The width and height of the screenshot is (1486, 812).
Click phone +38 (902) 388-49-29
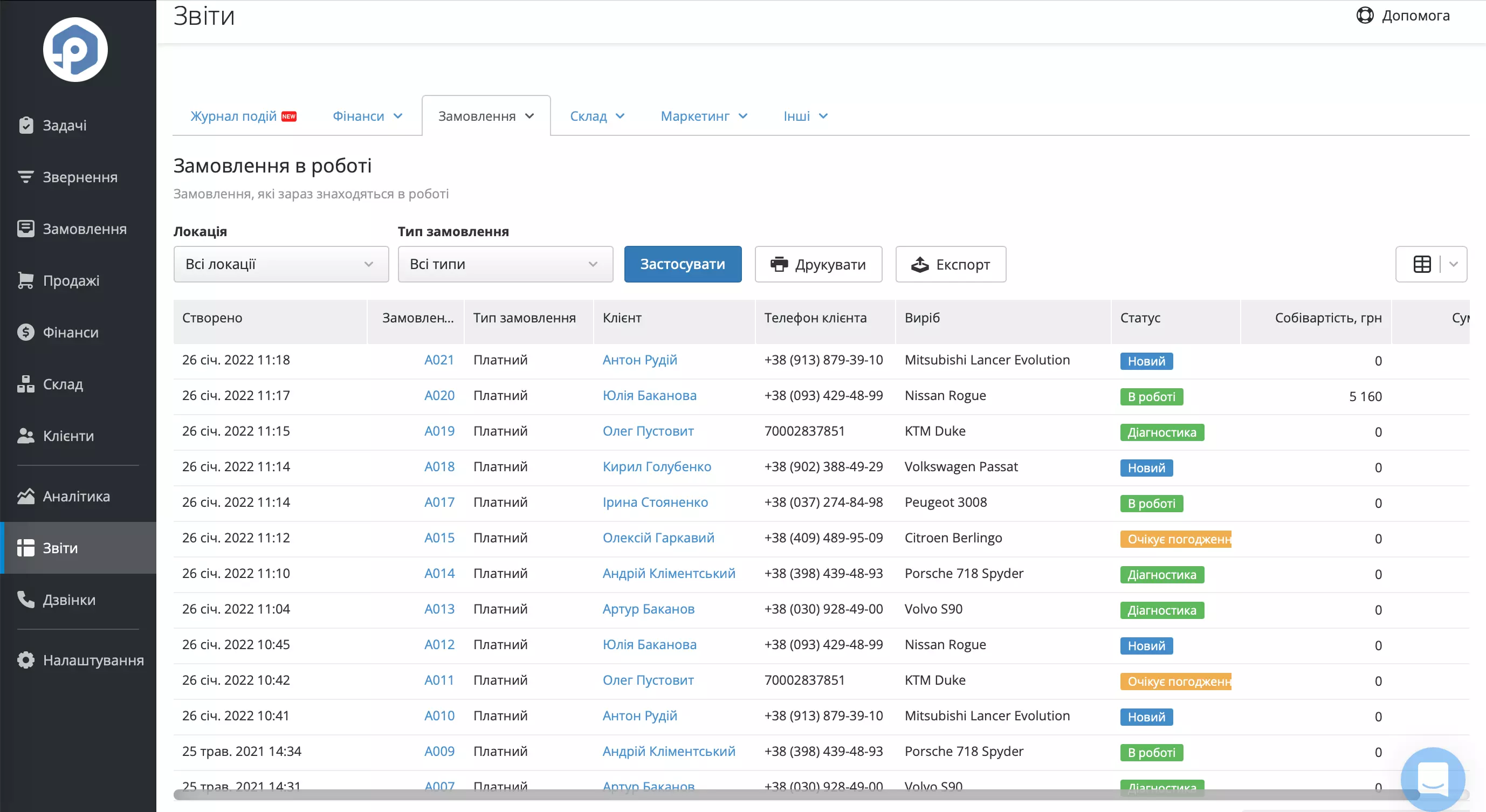pyautogui.click(x=823, y=466)
